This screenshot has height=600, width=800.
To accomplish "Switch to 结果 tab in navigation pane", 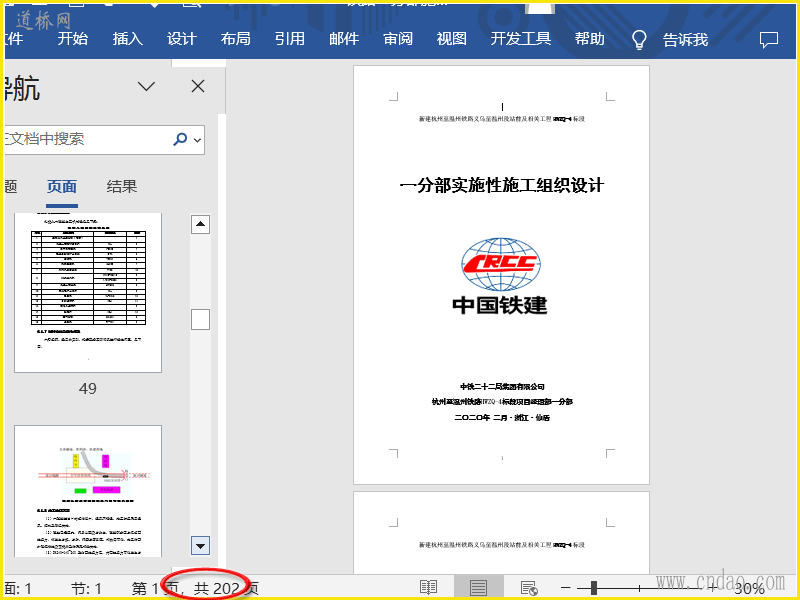I will pyautogui.click(x=122, y=187).
